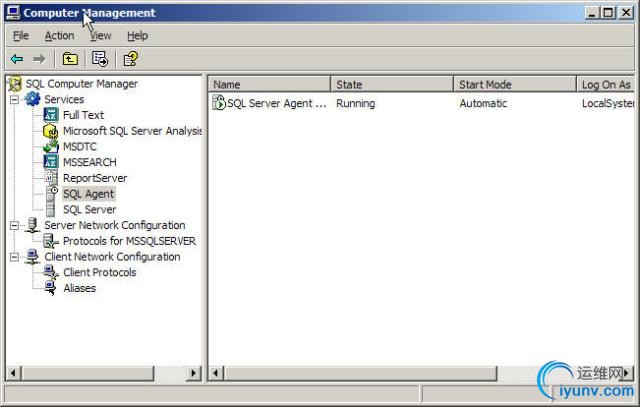Select MSDTC in the tree
640x407 pixels.
[x=80, y=147]
